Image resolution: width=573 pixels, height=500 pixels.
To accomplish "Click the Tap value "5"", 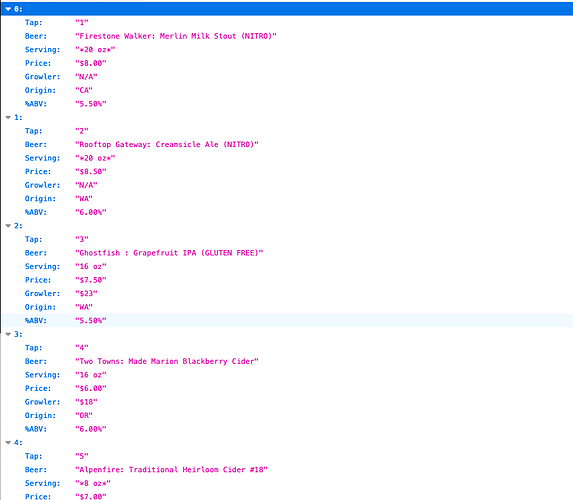I will tap(82, 456).
